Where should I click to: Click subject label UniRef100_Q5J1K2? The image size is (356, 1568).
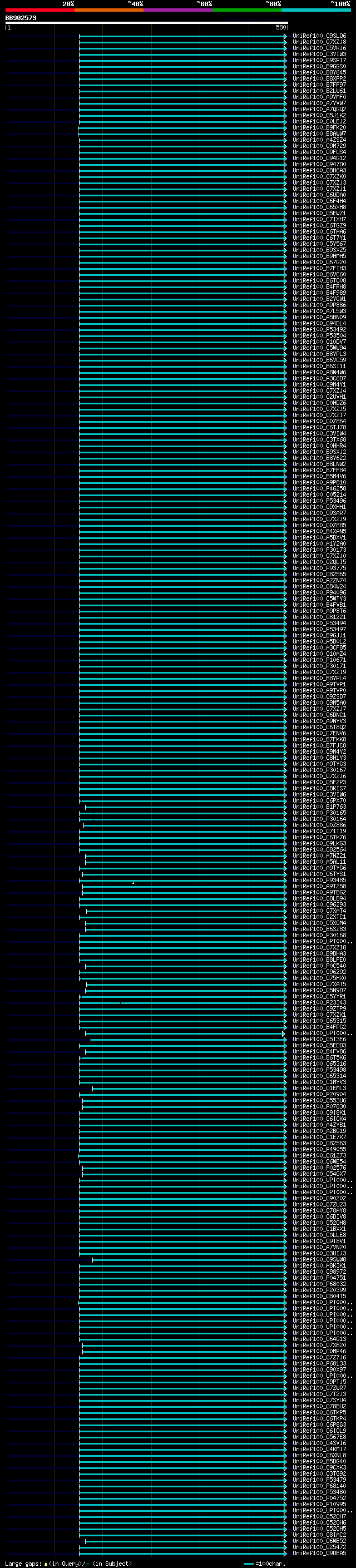pos(319,115)
